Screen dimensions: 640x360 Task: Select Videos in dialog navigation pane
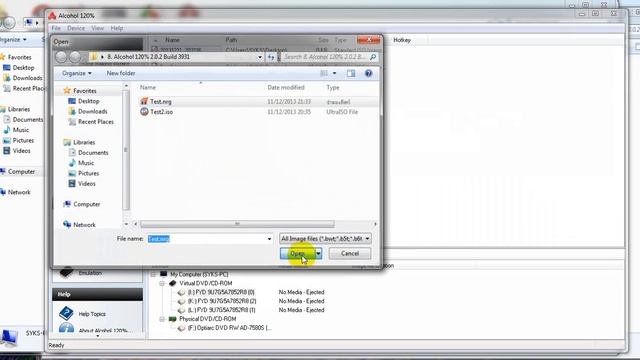coord(87,184)
